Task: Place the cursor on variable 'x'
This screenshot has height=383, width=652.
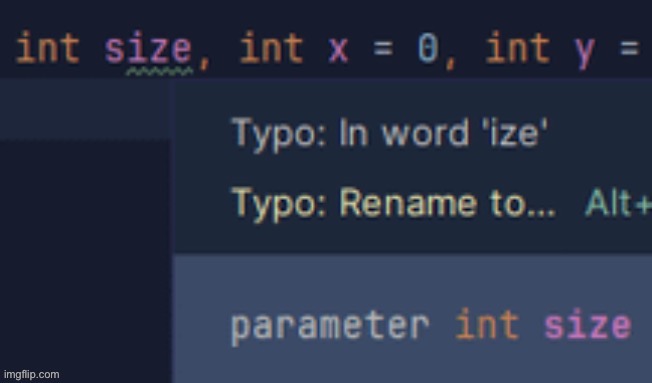Action: (x=338, y=51)
